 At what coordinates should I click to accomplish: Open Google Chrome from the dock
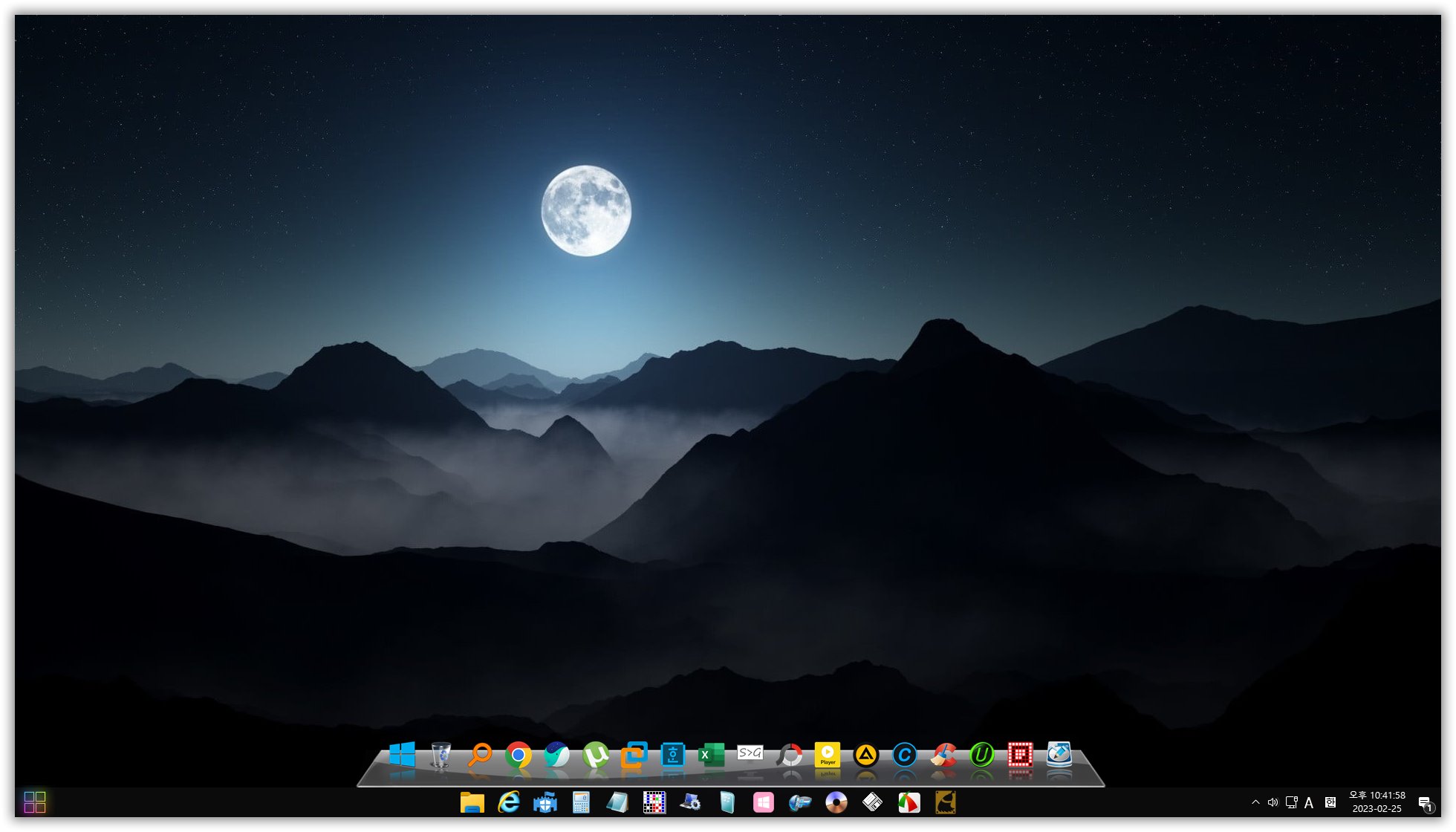click(x=519, y=755)
